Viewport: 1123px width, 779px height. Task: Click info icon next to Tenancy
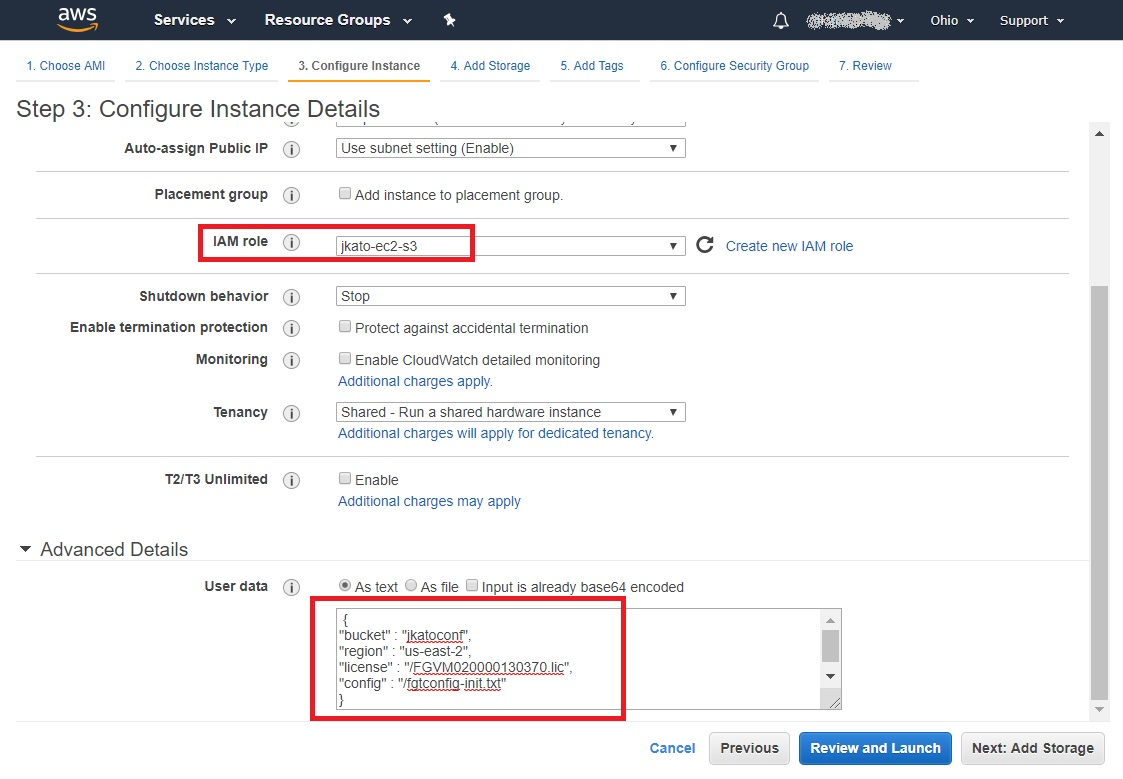click(291, 413)
